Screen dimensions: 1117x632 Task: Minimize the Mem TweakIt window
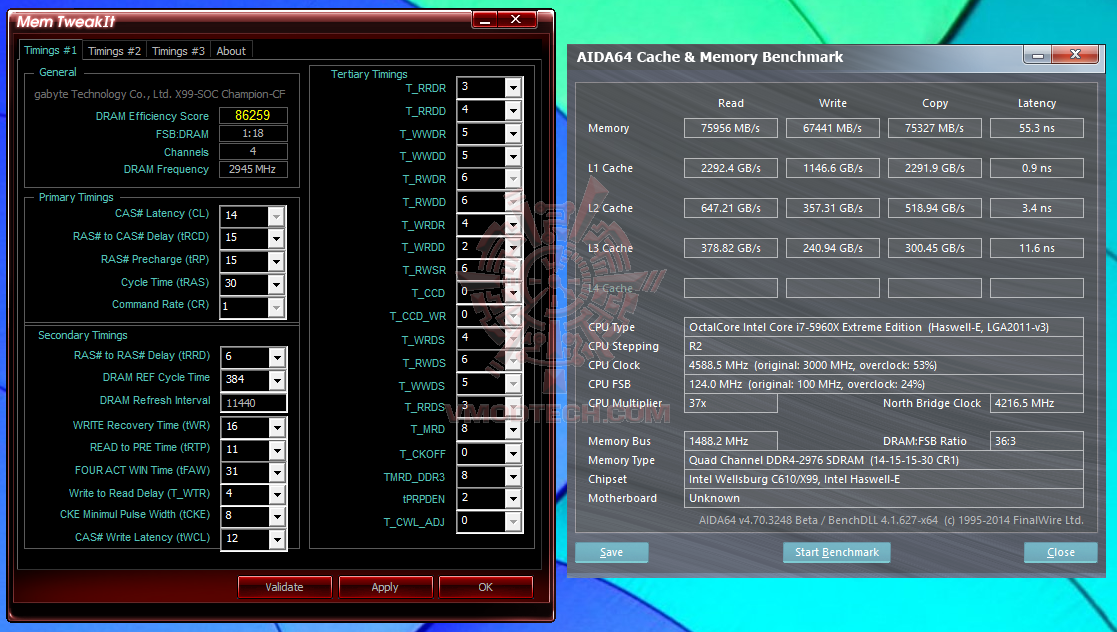485,19
